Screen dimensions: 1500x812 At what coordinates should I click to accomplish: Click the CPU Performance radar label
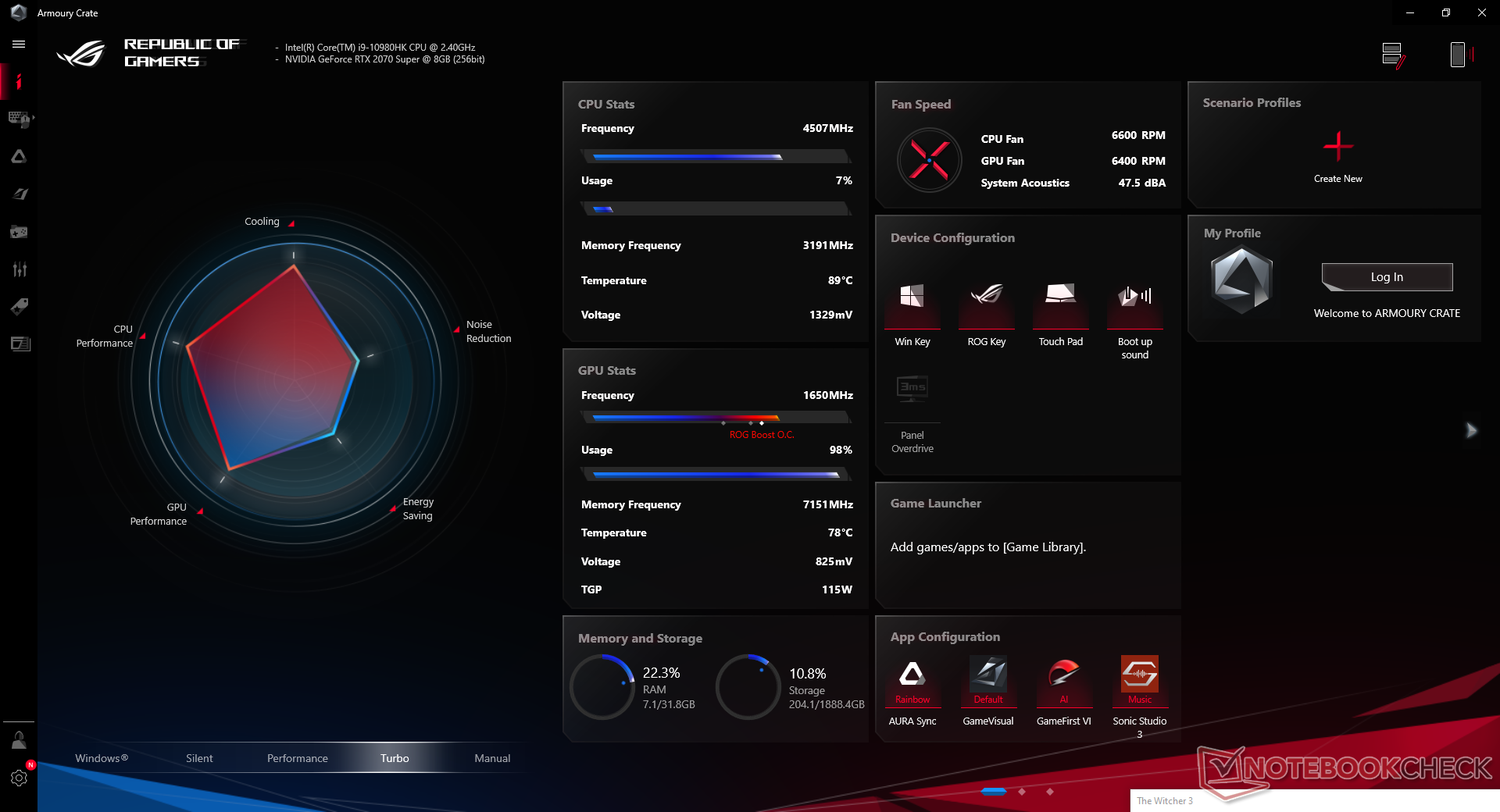point(105,336)
